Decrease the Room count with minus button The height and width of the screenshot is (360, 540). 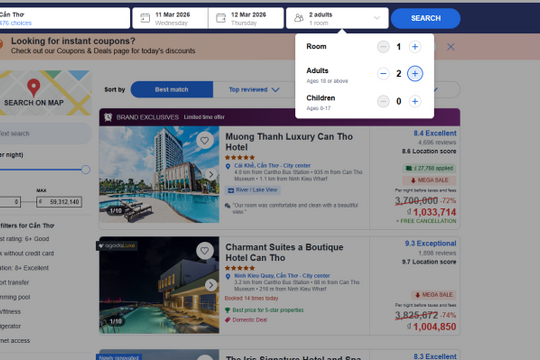(x=383, y=47)
